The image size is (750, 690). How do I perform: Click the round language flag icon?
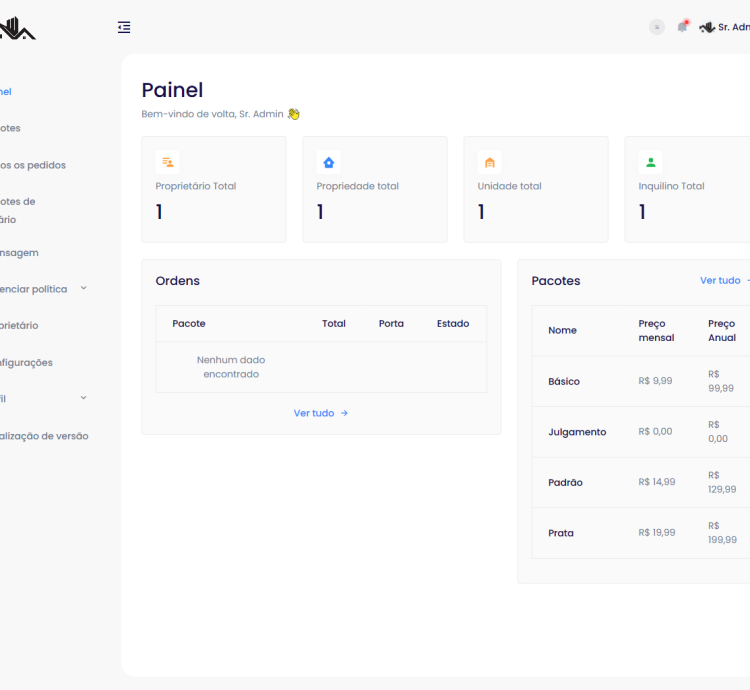(x=657, y=27)
